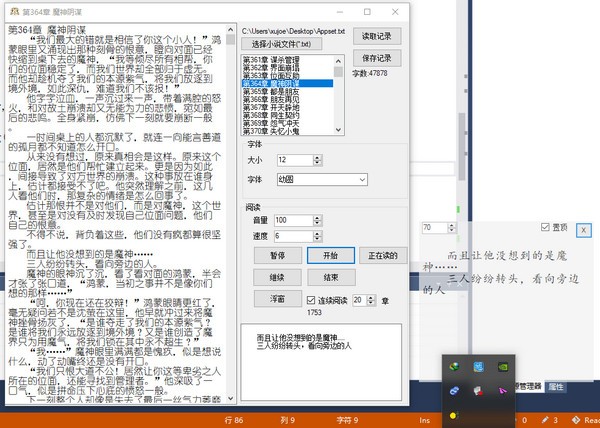The width and height of the screenshot is (600, 428).
Task: Toggle the 连续阅读 checkbox
Action: pyautogui.click(x=310, y=299)
